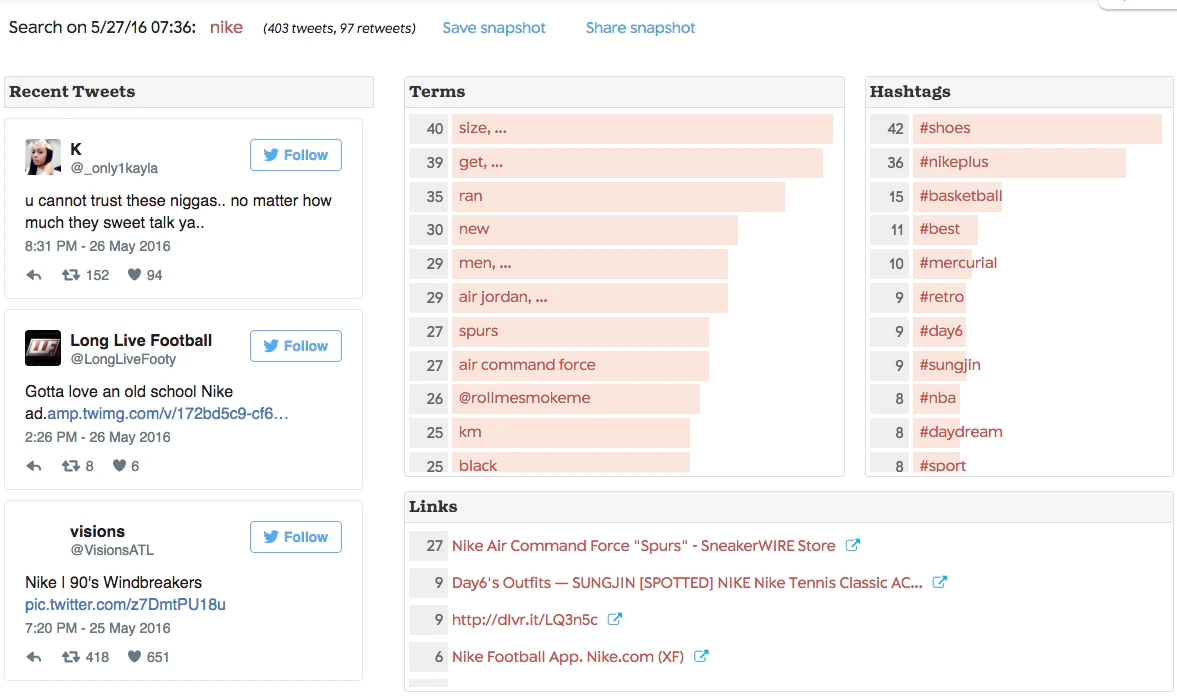Open tweet timestamp 7:20 PM - 25 May 2016
Viewport: 1177px width, 696px height.
tap(98, 628)
